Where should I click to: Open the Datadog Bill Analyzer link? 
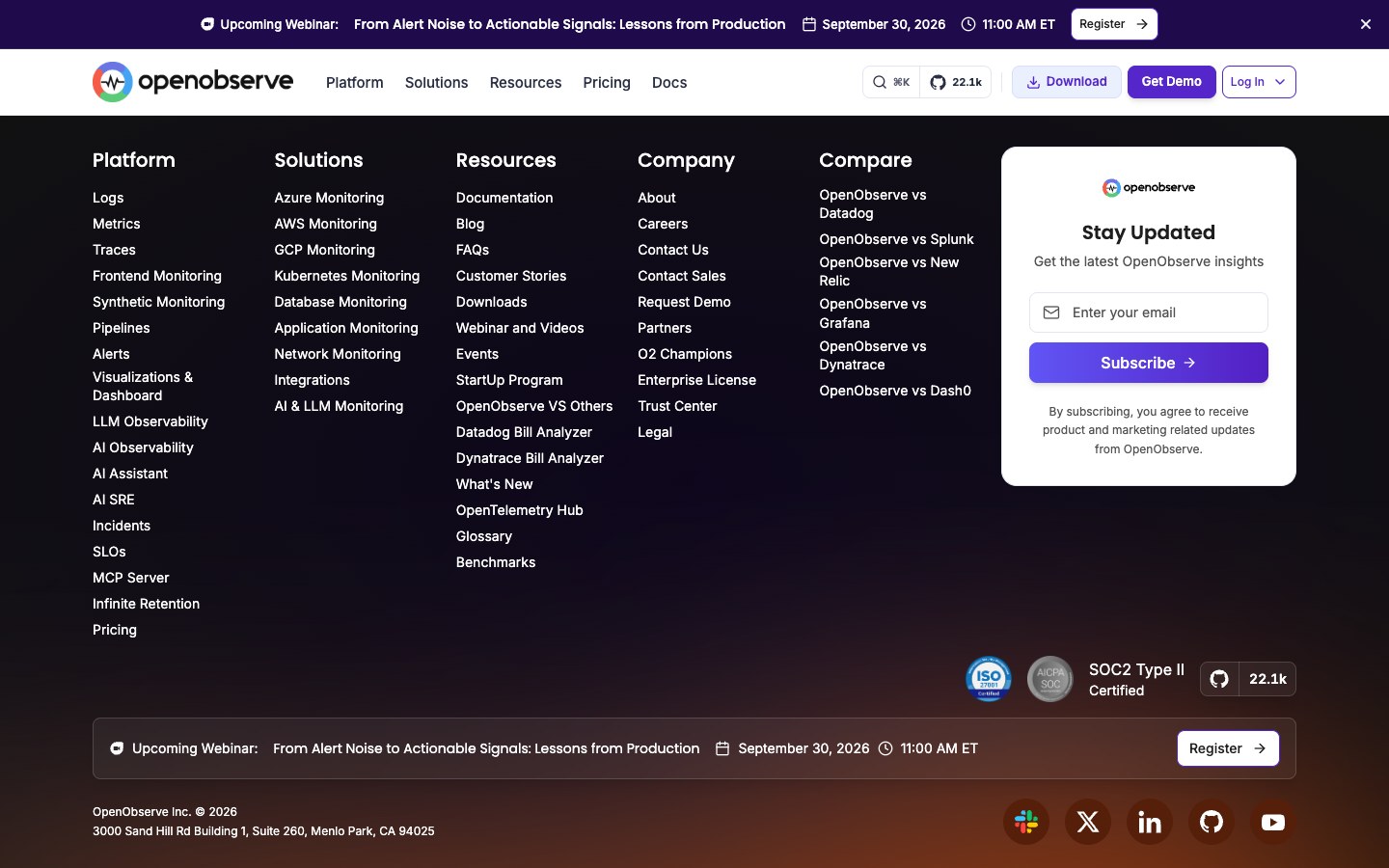524,432
